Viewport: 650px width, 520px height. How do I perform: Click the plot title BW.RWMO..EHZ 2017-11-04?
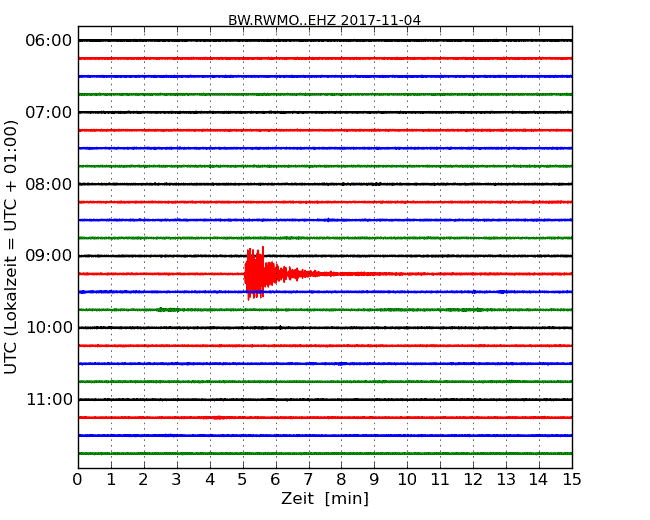(324, 20)
